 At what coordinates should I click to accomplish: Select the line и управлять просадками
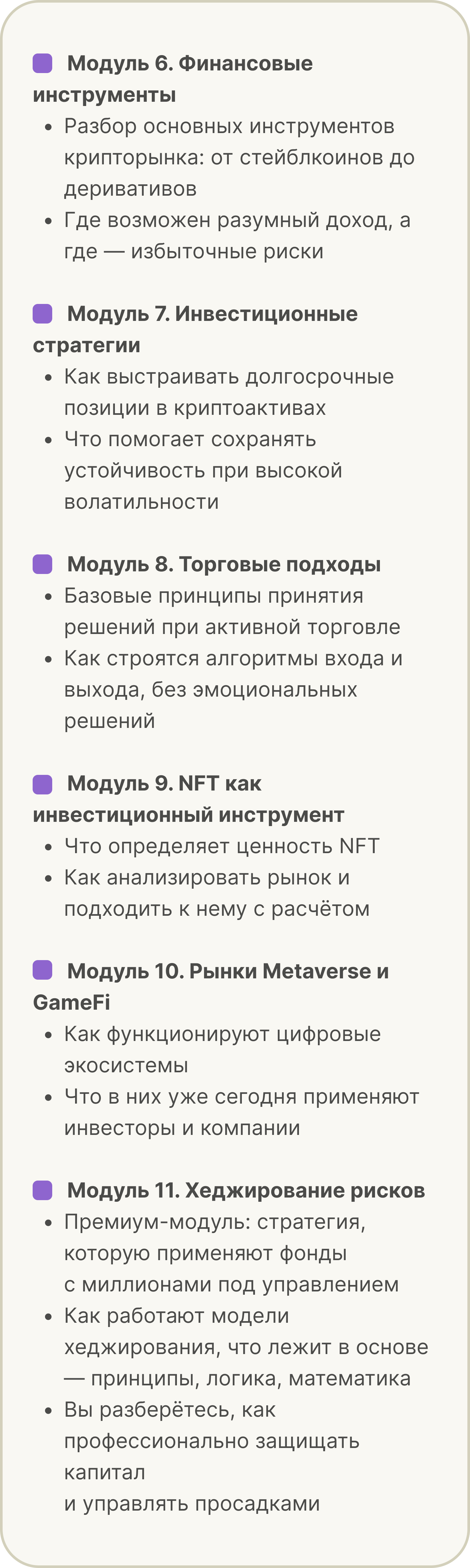click(192, 1503)
